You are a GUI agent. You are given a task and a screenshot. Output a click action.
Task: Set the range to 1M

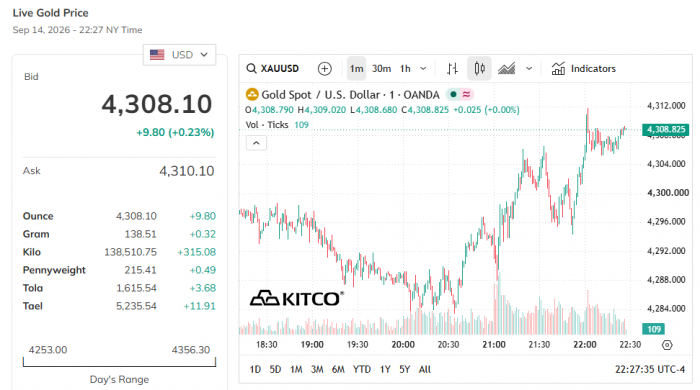296,369
